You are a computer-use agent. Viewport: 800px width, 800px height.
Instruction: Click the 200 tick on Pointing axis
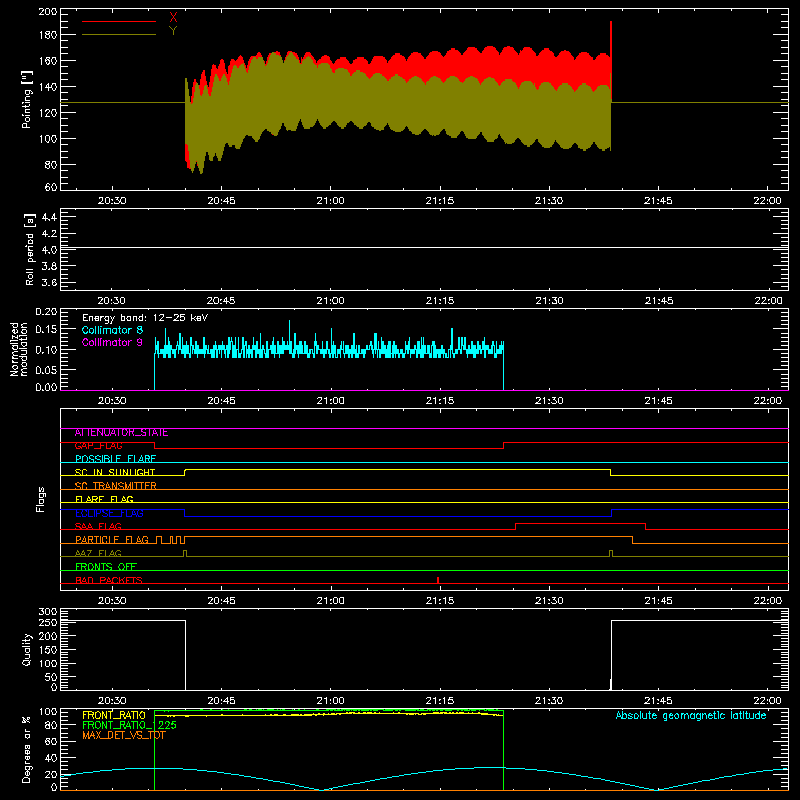coord(48,12)
